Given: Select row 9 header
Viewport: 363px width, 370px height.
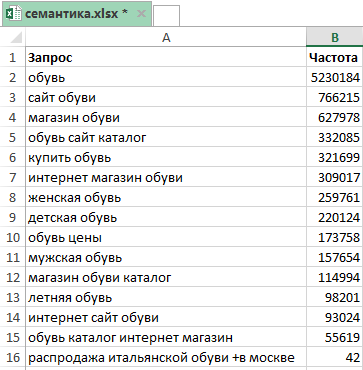Looking at the screenshot, I should pos(12,217).
